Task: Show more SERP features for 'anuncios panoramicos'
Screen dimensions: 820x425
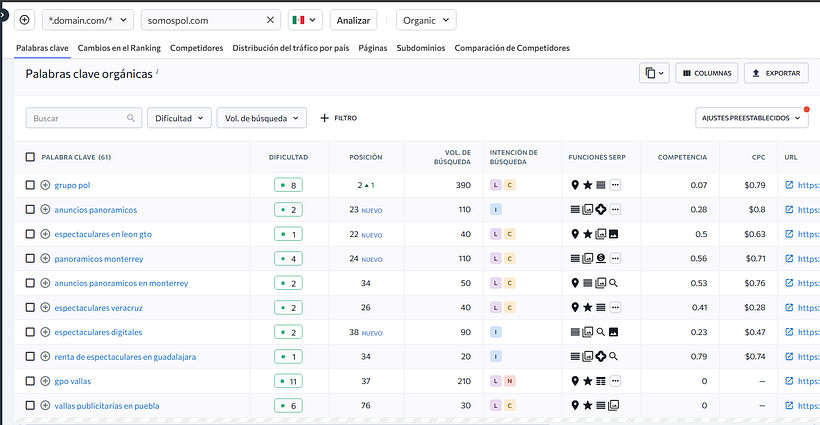Action: (x=615, y=210)
